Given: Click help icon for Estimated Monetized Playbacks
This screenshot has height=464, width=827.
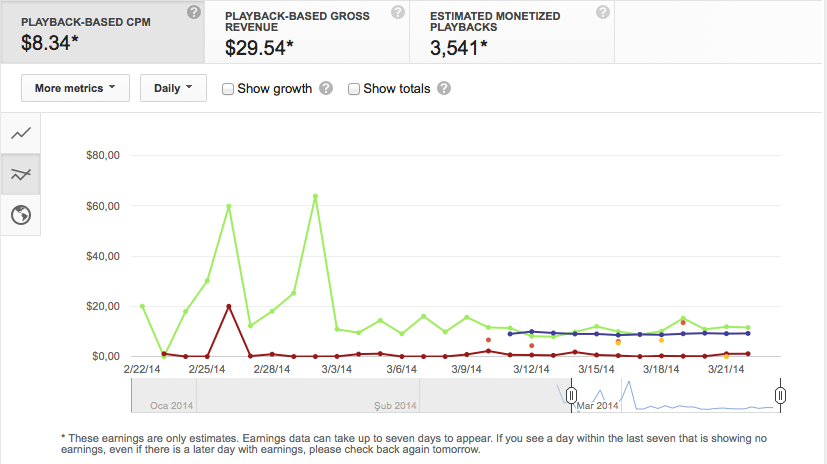Looking at the screenshot, I should point(603,12).
